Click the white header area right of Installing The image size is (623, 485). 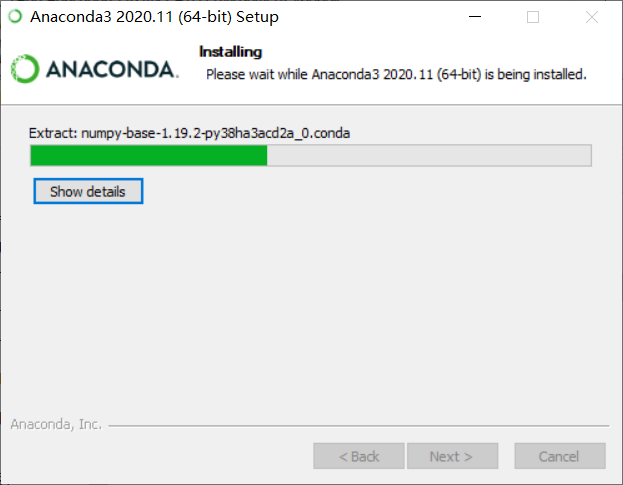pos(437,52)
